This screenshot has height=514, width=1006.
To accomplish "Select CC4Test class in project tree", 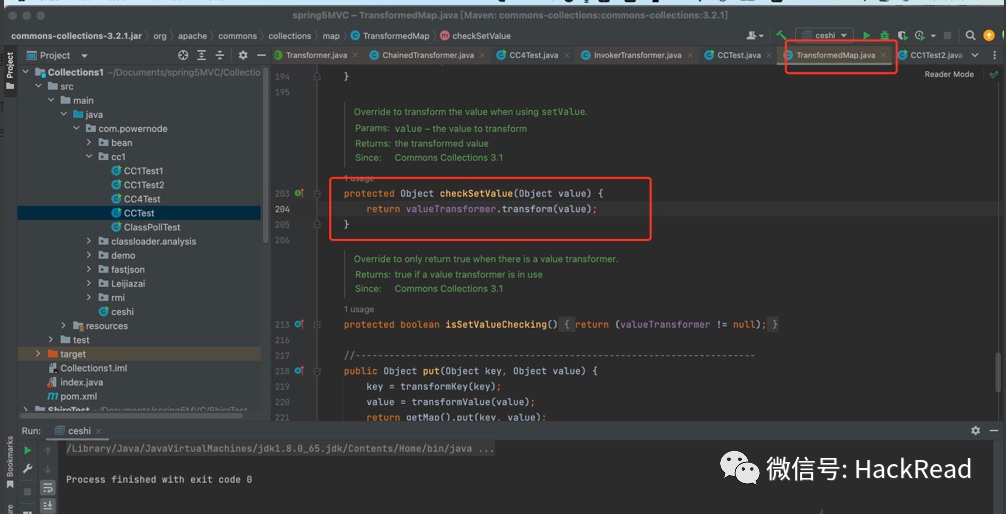I will [x=136, y=199].
